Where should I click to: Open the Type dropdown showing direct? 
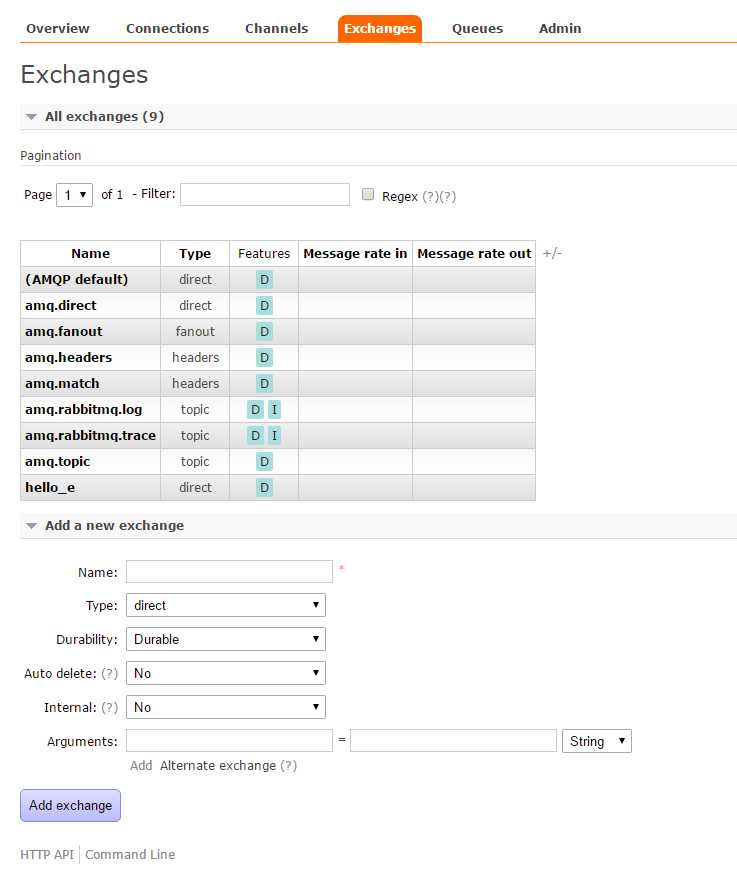pos(226,605)
